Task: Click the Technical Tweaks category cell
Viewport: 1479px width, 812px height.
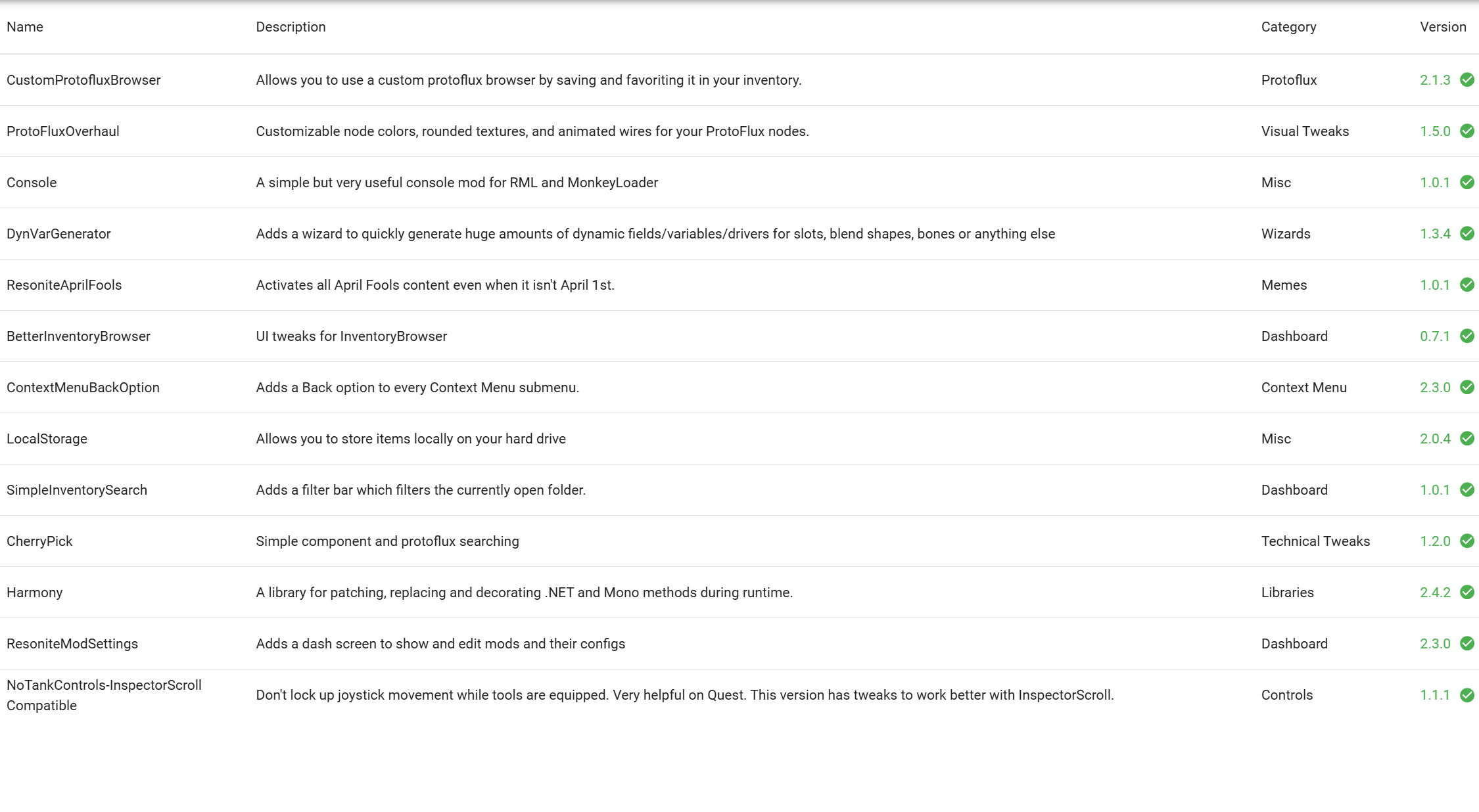Action: (x=1315, y=541)
